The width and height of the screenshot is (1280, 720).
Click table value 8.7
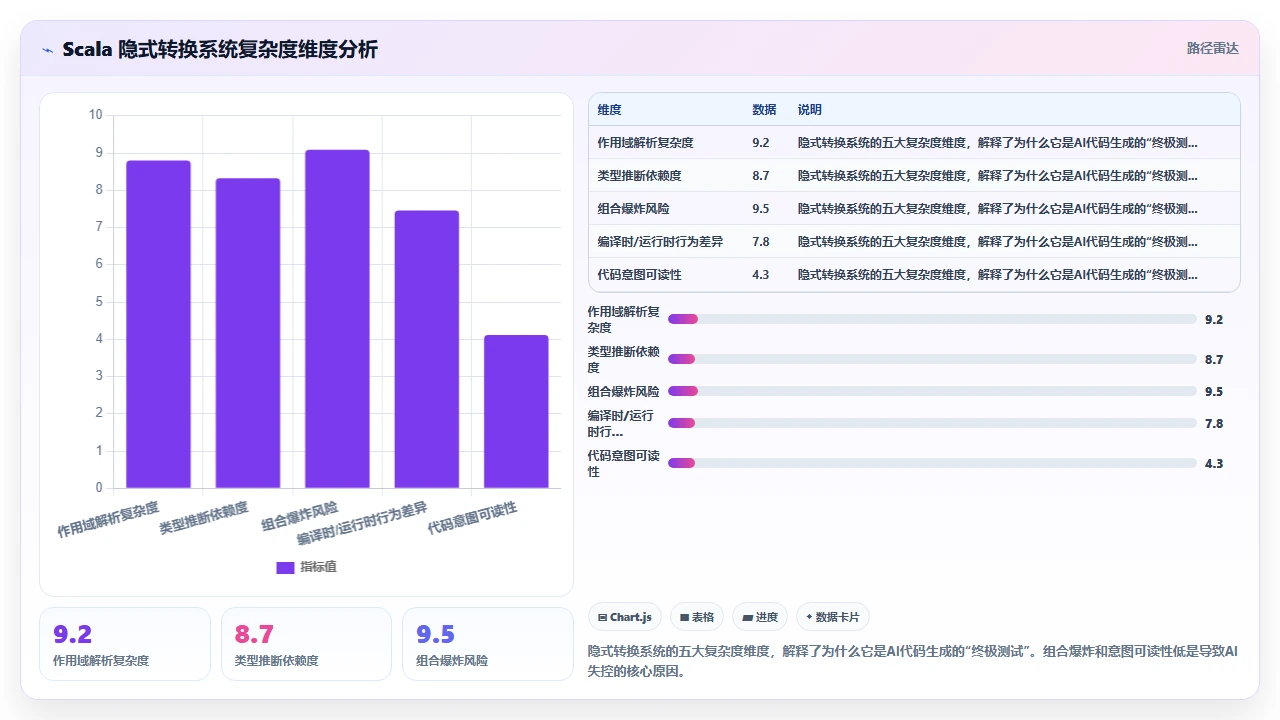coord(761,176)
